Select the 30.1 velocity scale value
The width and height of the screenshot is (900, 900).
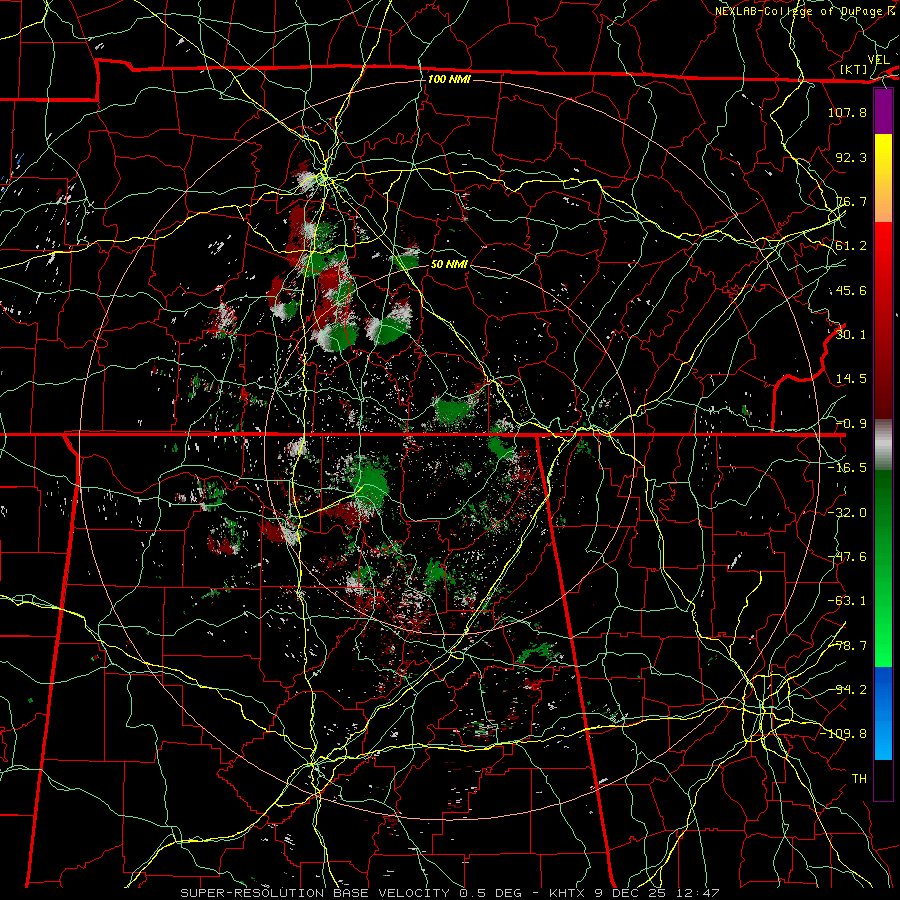pyautogui.click(x=851, y=334)
